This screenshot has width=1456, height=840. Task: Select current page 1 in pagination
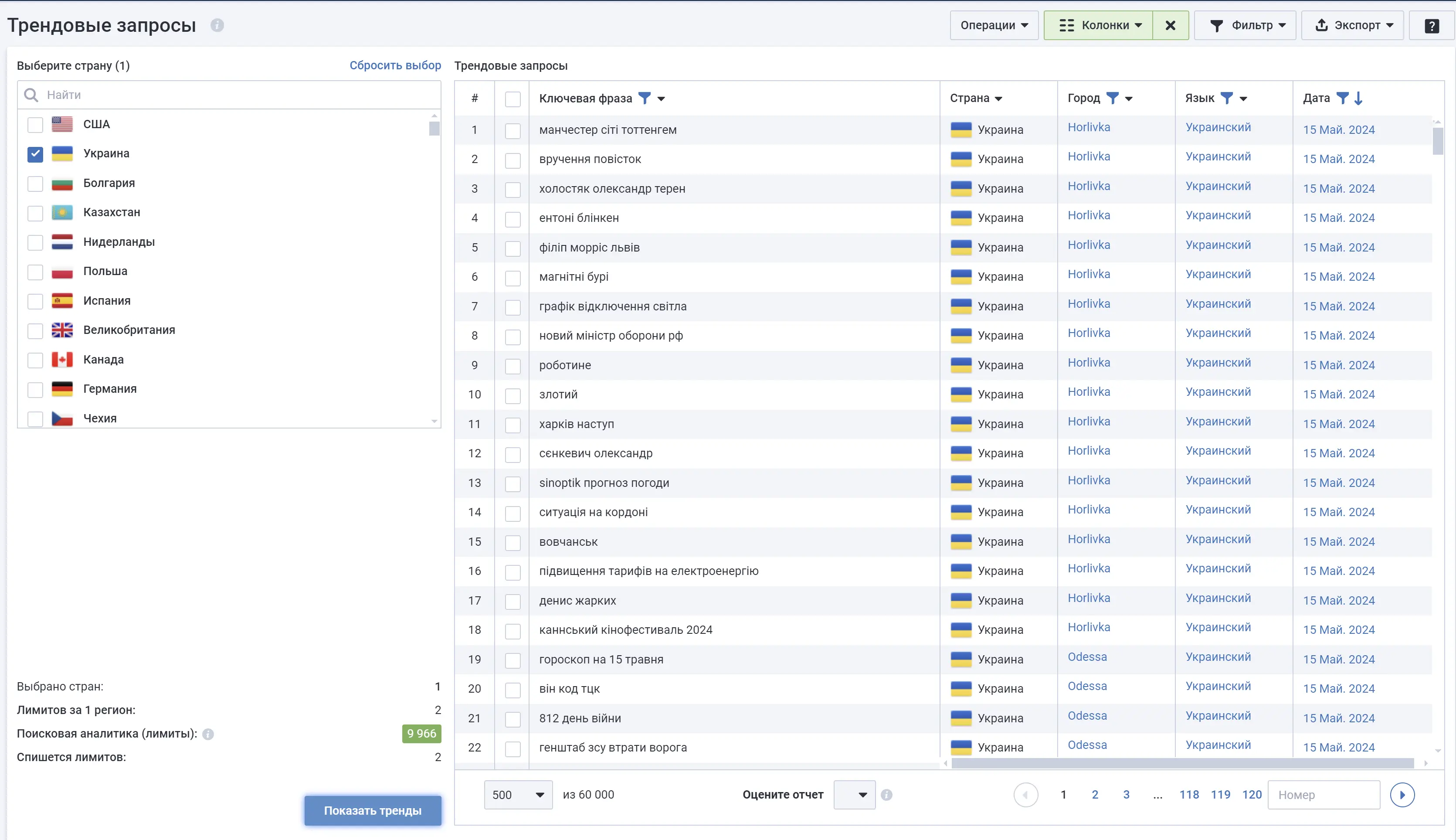pos(1063,795)
